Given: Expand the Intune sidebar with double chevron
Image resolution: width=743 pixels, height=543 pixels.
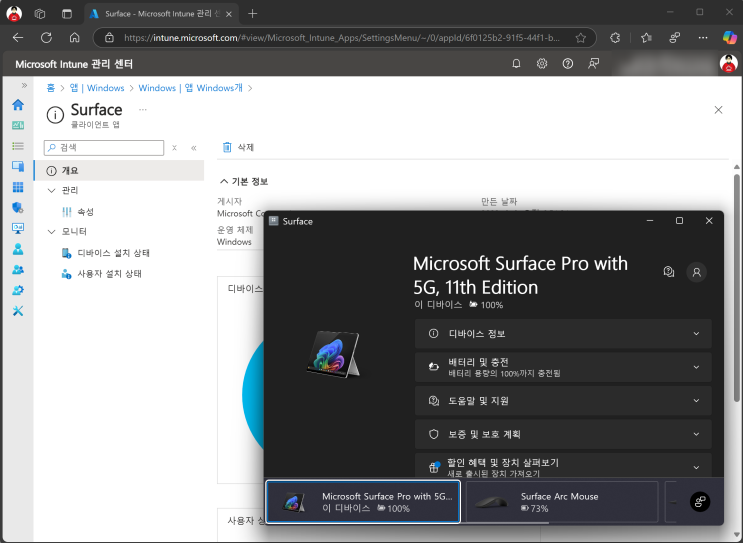Looking at the screenshot, I should [24, 85].
